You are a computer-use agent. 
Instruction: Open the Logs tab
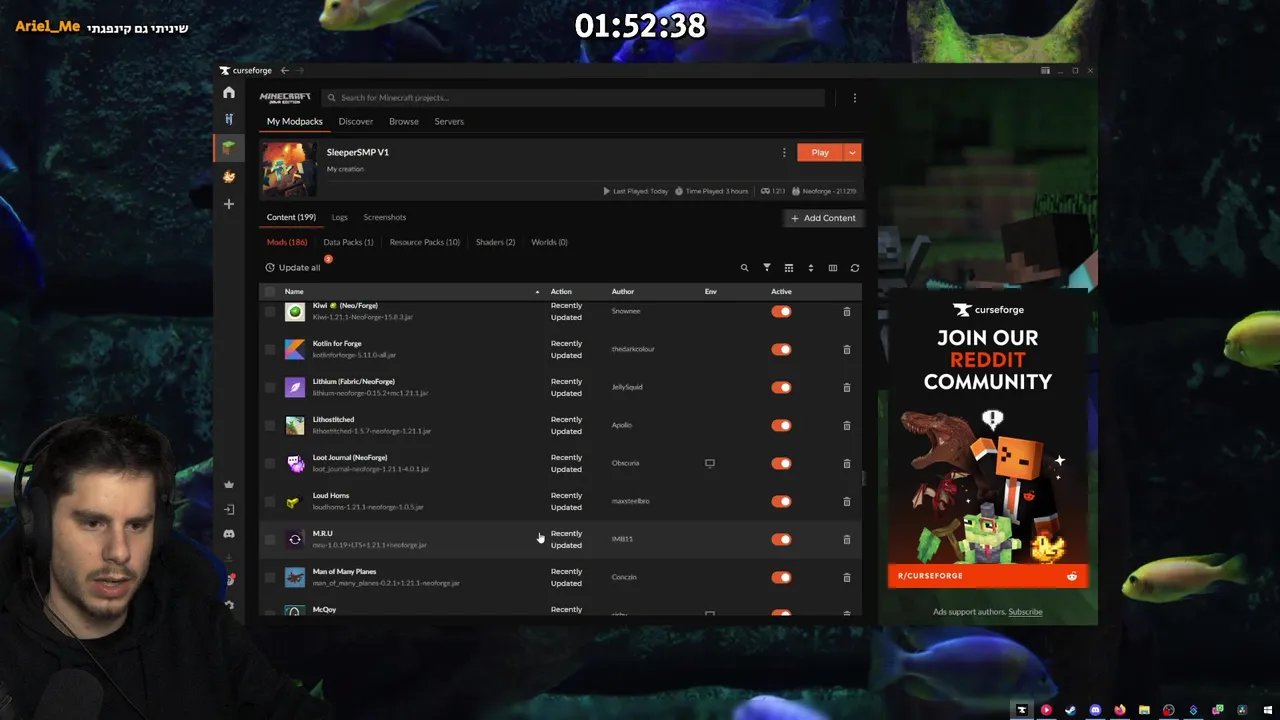(x=340, y=218)
